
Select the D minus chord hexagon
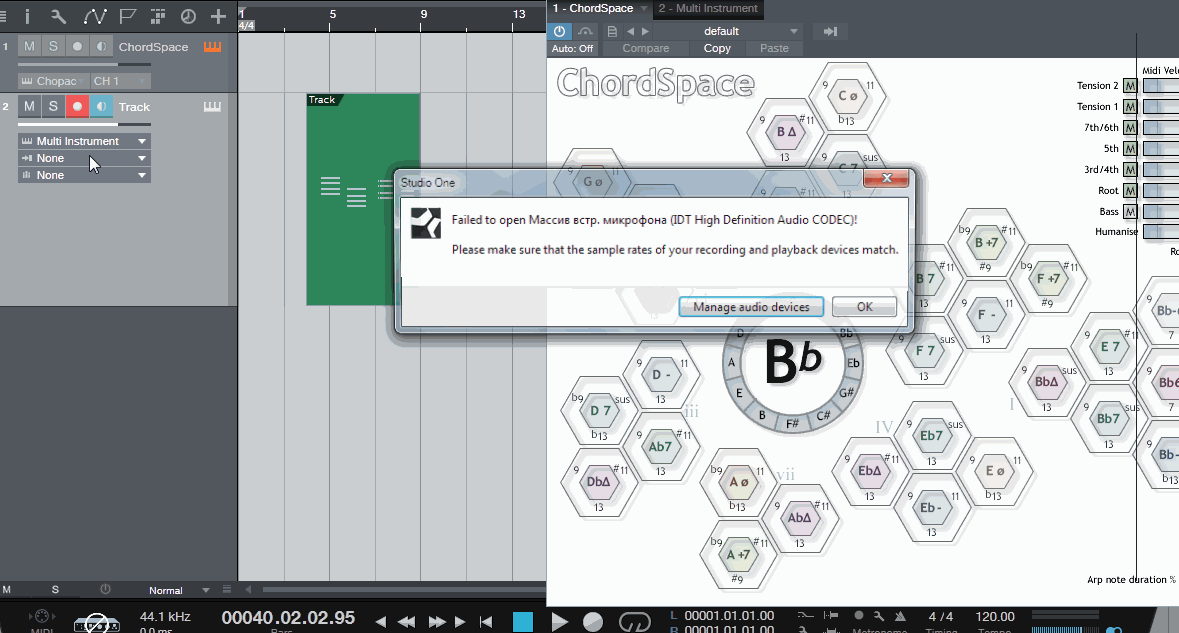[661, 374]
